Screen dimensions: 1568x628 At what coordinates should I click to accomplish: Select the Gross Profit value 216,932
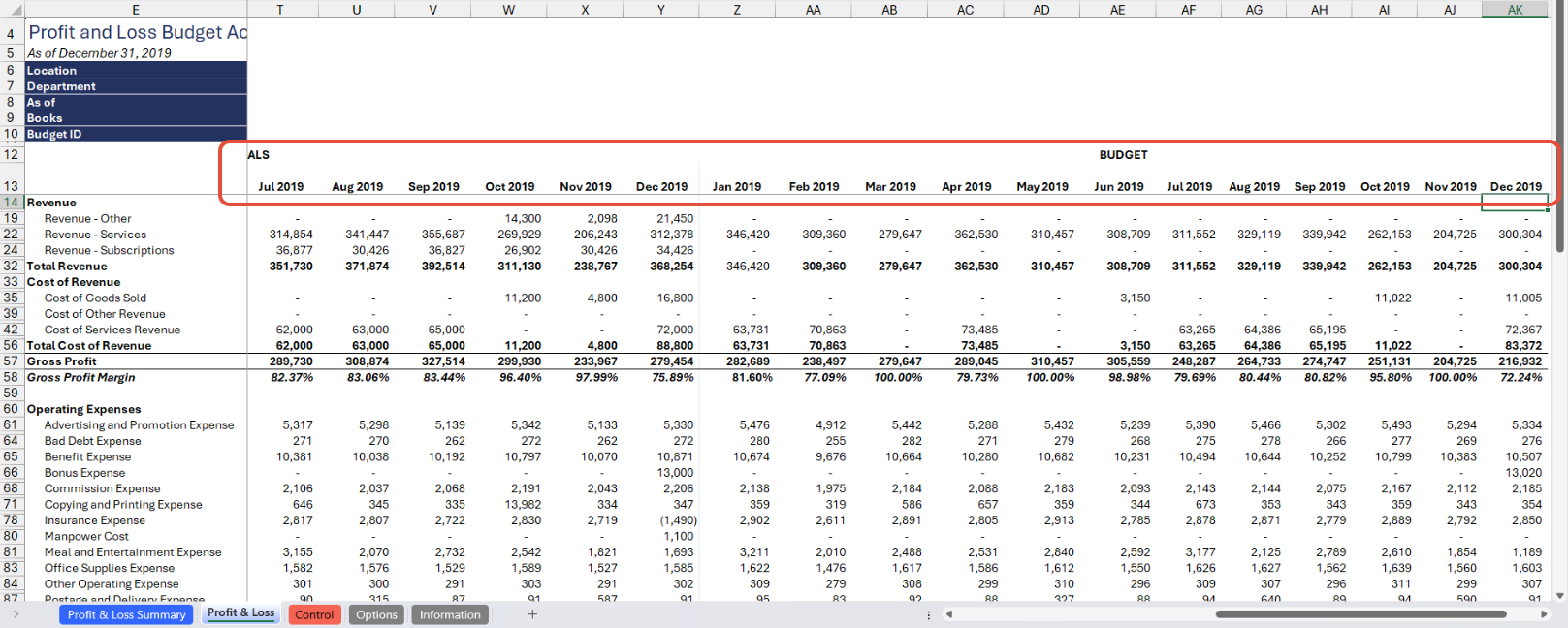coord(1520,361)
